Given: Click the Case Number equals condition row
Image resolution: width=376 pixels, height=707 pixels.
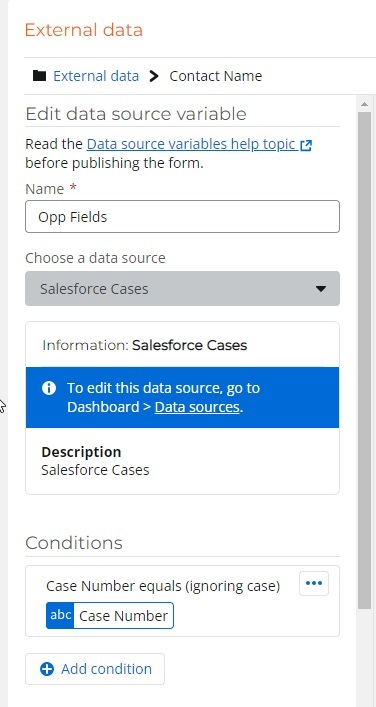Looking at the screenshot, I should (x=182, y=601).
